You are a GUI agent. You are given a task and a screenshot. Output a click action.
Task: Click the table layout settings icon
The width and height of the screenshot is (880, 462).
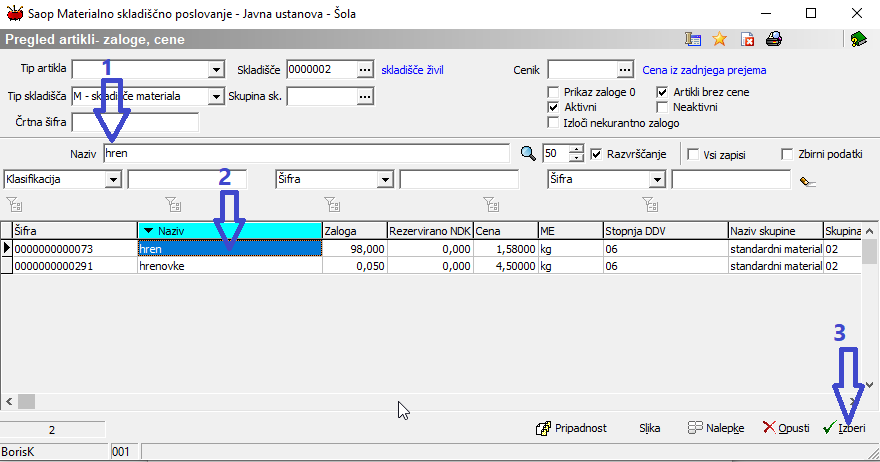693,39
